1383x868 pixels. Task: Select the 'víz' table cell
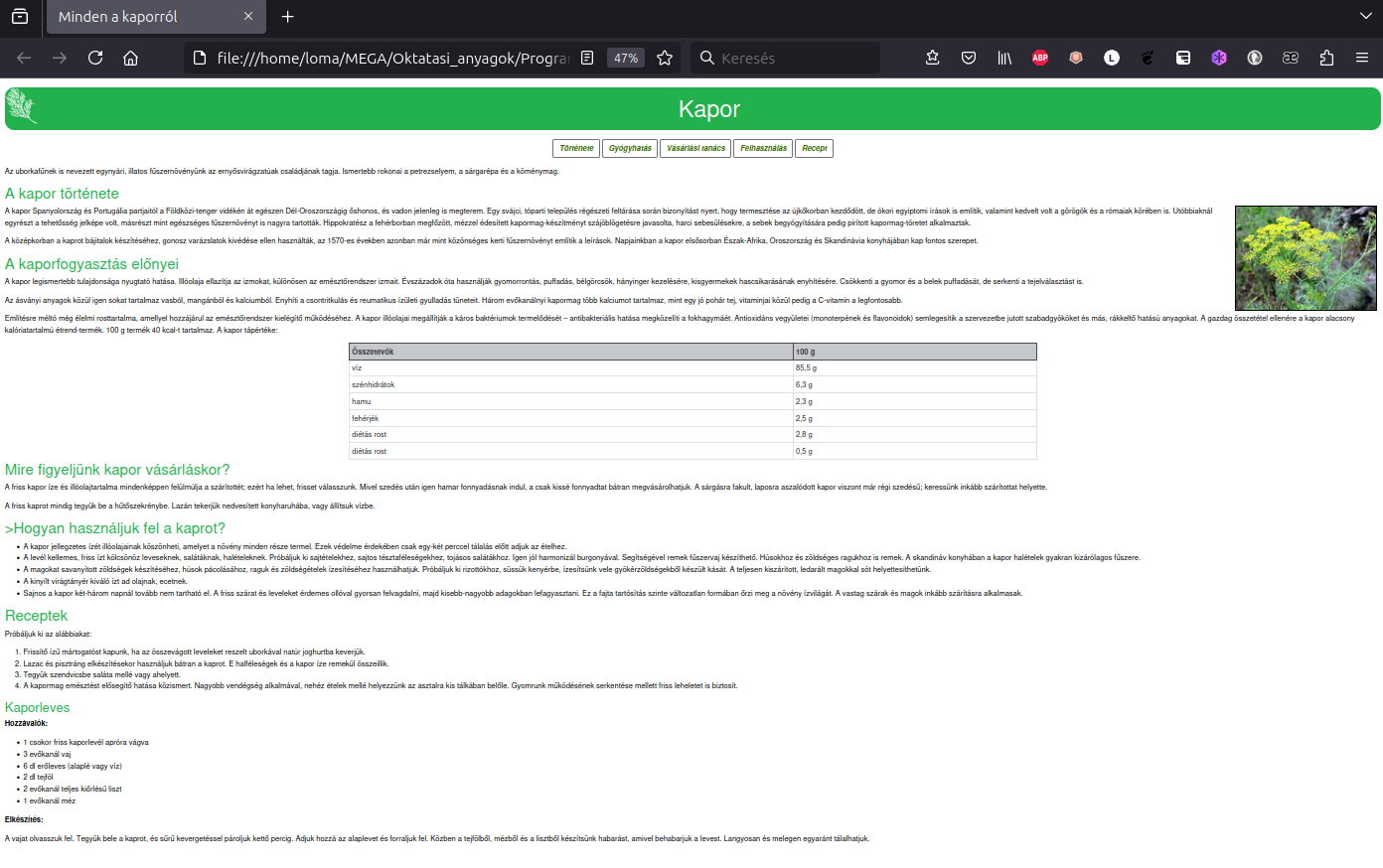[571, 367]
